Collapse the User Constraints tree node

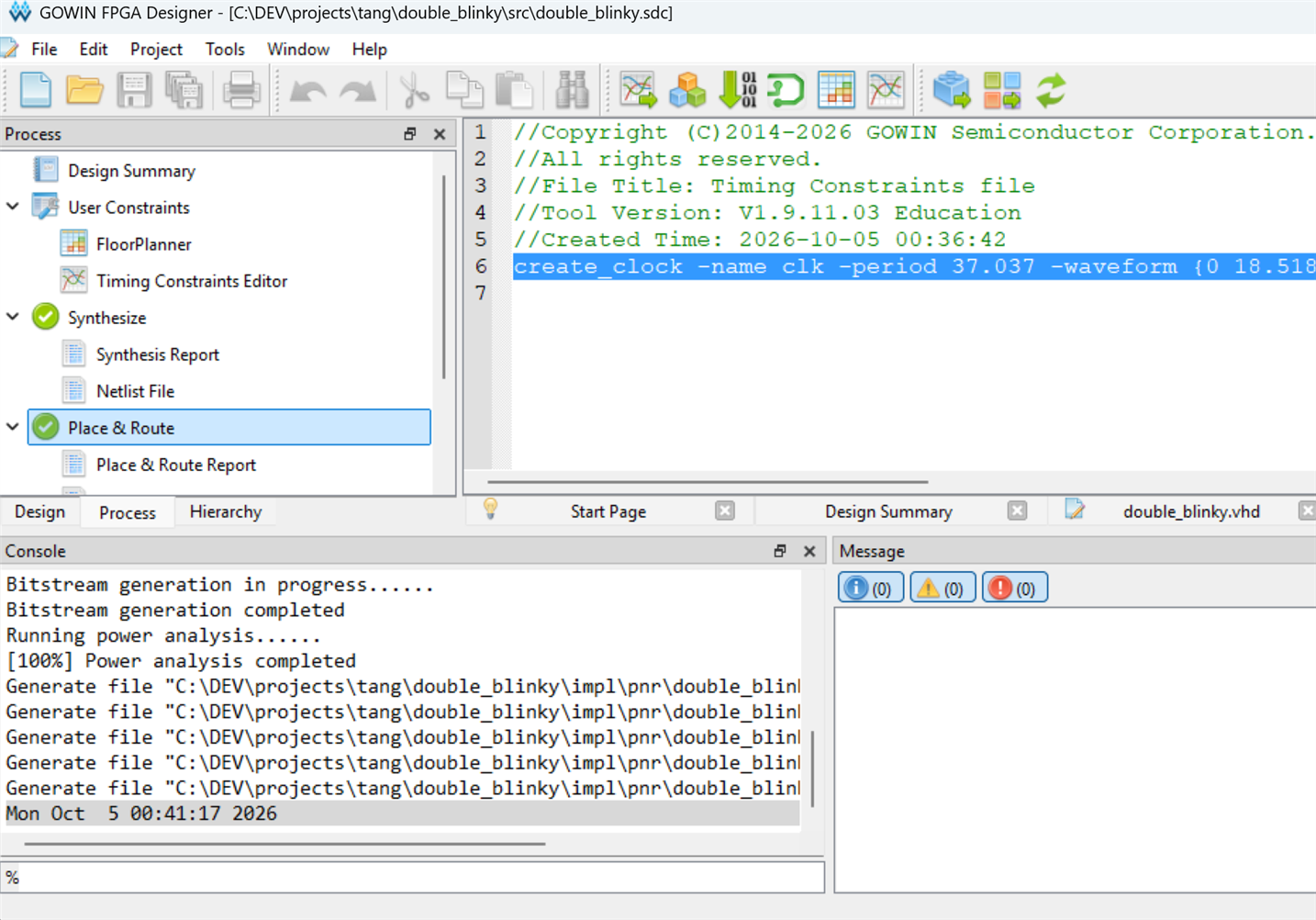click(x=13, y=207)
